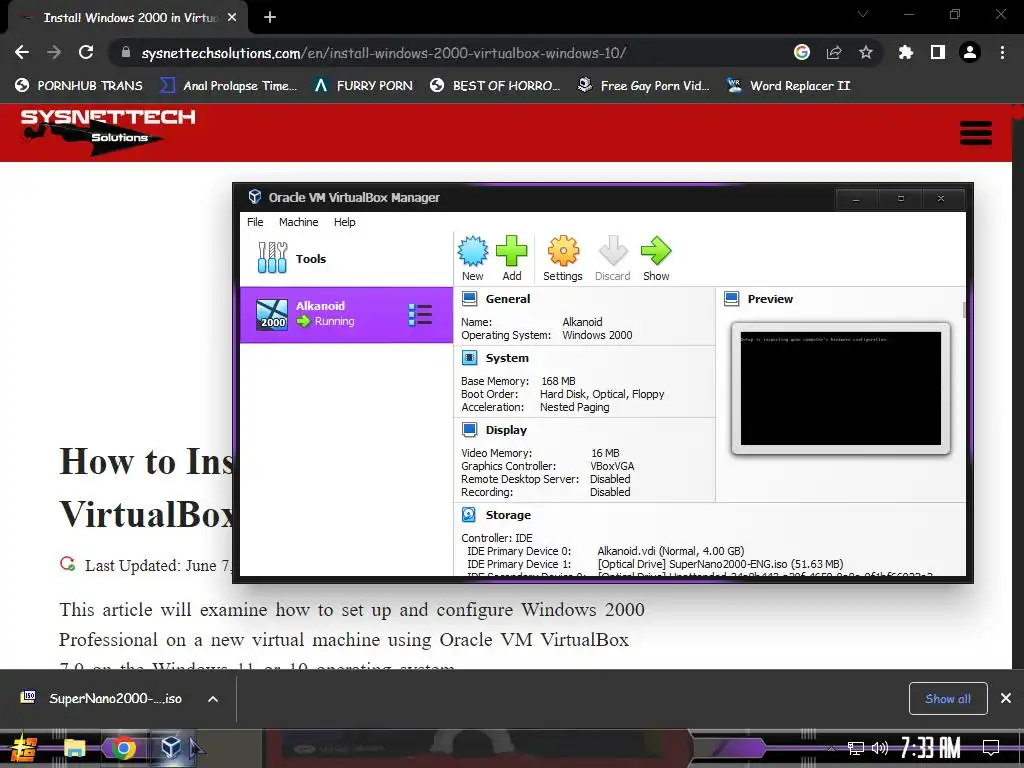
Task: Click the share page icon
Action: point(834,52)
